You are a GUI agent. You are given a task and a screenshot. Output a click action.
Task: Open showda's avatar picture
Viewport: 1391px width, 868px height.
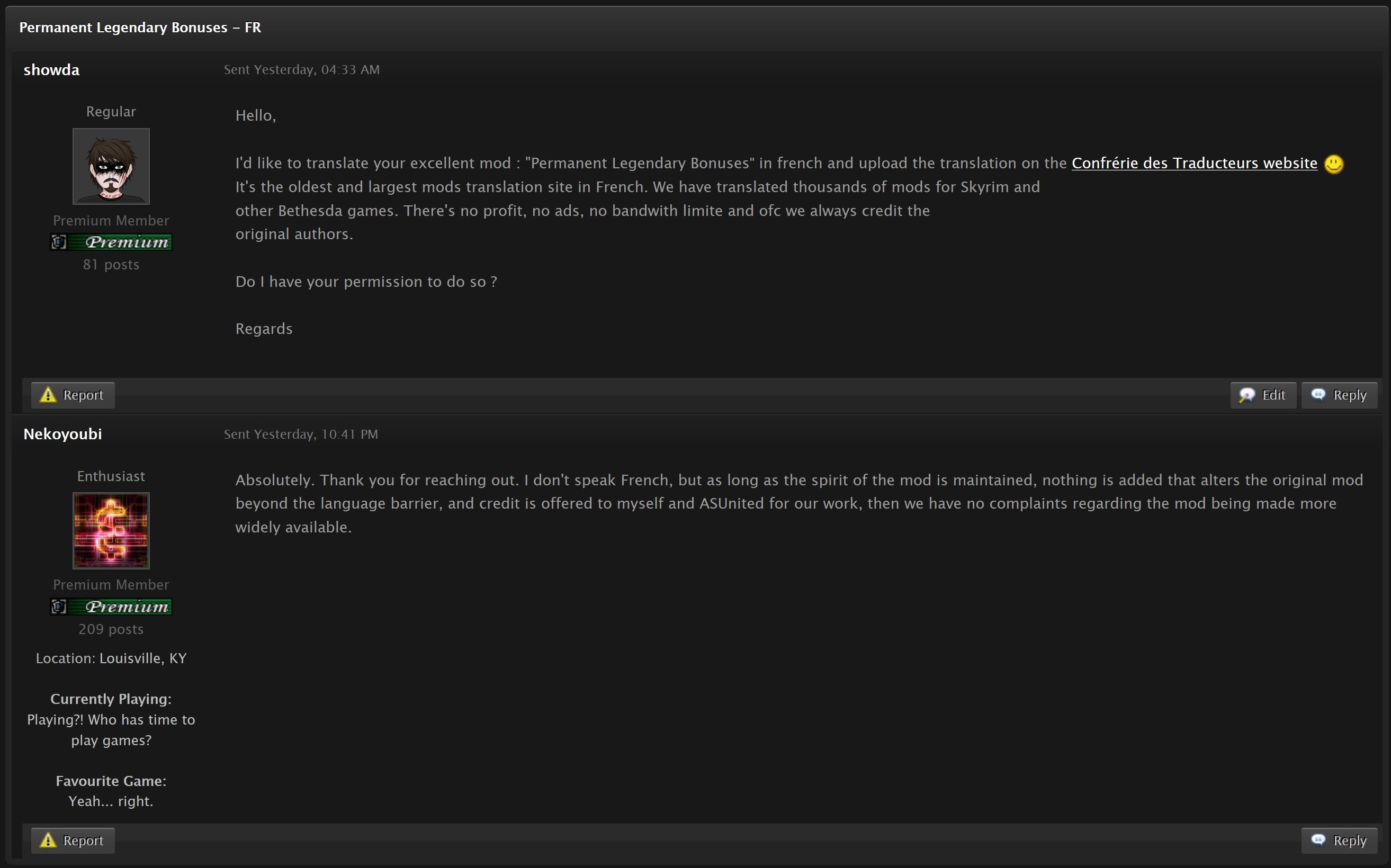(111, 167)
